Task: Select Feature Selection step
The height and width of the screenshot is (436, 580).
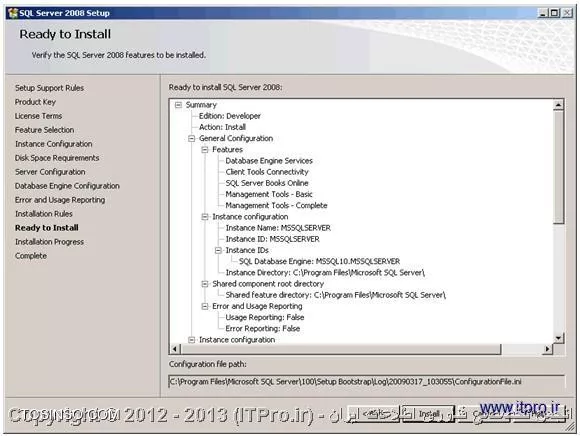Action: 44,130
